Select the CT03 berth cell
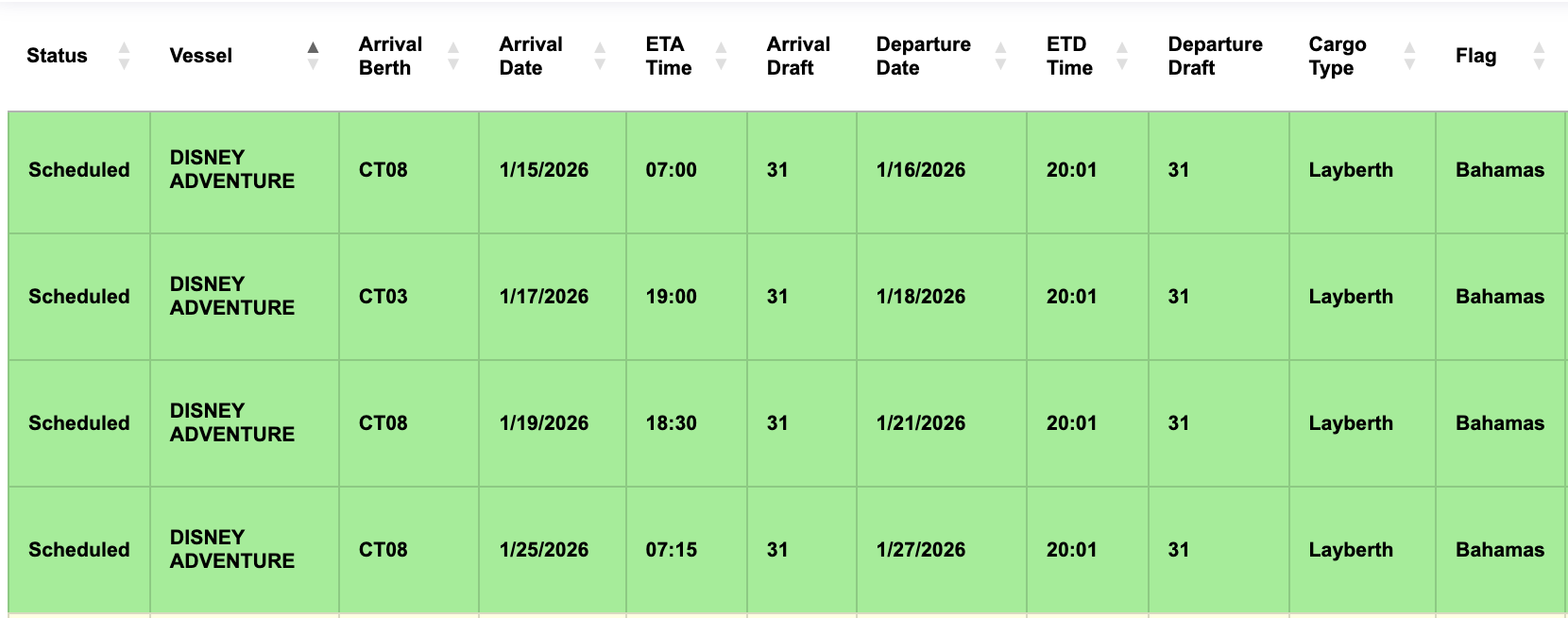 click(383, 297)
